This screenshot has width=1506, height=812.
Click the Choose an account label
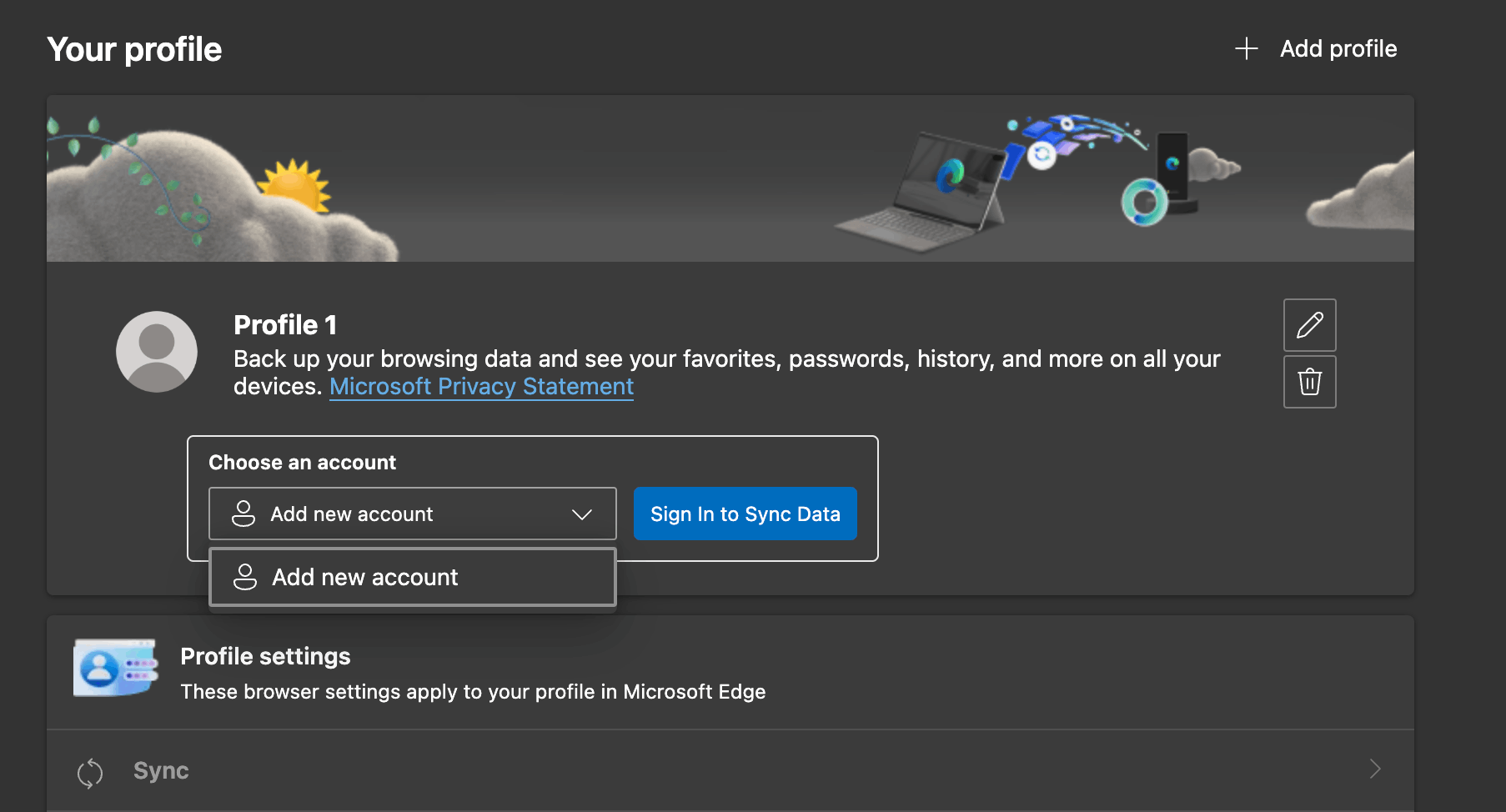[302, 463]
